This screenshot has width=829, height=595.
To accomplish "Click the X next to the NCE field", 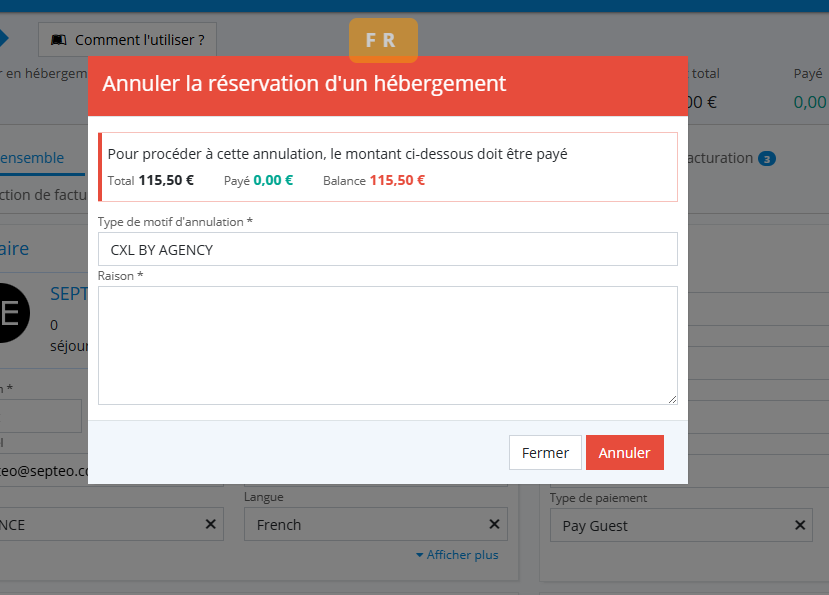I will [211, 524].
